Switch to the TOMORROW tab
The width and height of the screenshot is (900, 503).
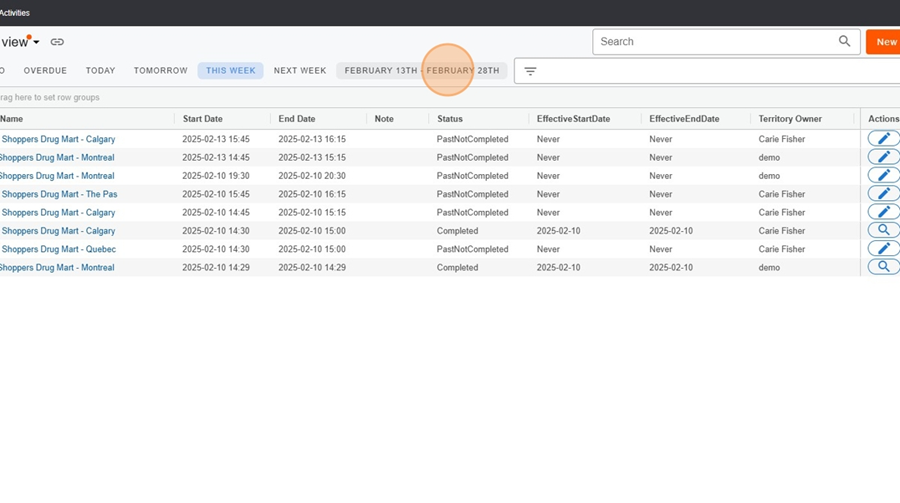pos(161,71)
